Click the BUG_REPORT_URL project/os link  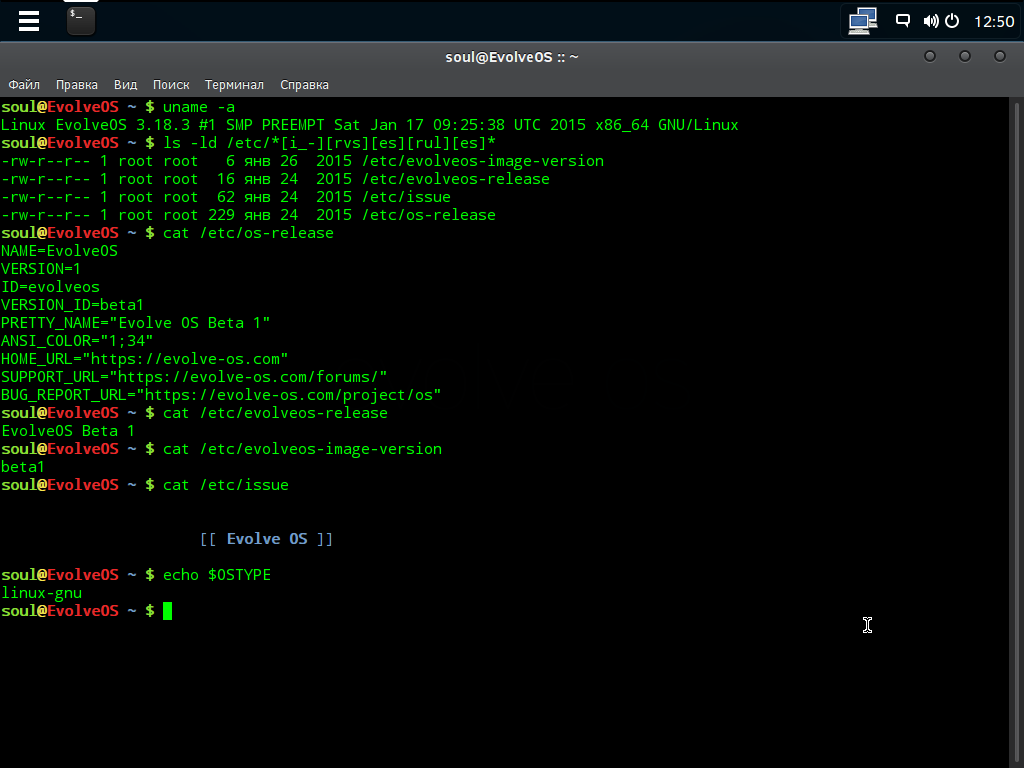[x=289, y=395]
